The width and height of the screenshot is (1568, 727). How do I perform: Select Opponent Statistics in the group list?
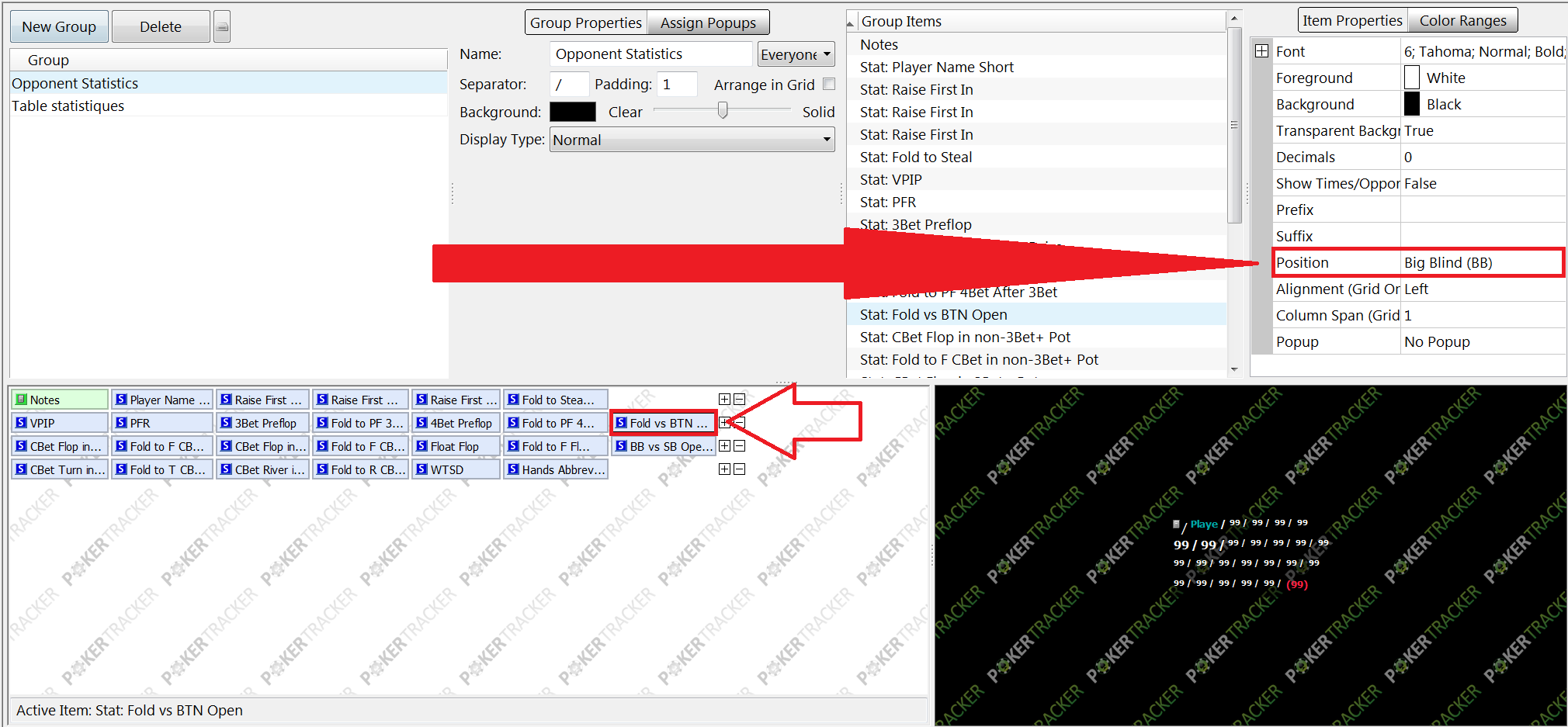(x=229, y=83)
